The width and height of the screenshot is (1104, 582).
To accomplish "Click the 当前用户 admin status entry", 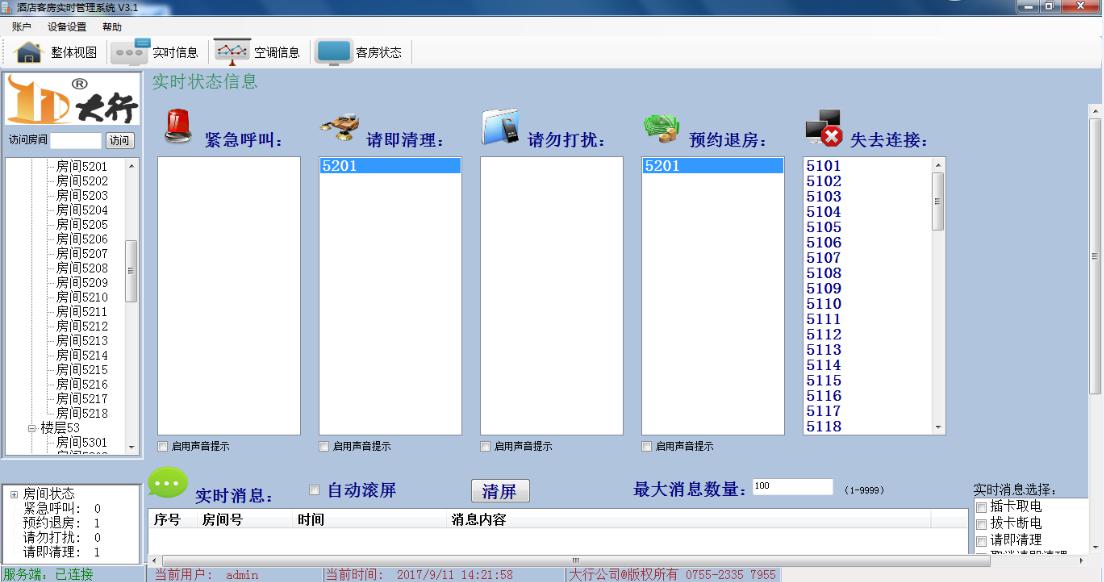I will pyautogui.click(x=206, y=574).
